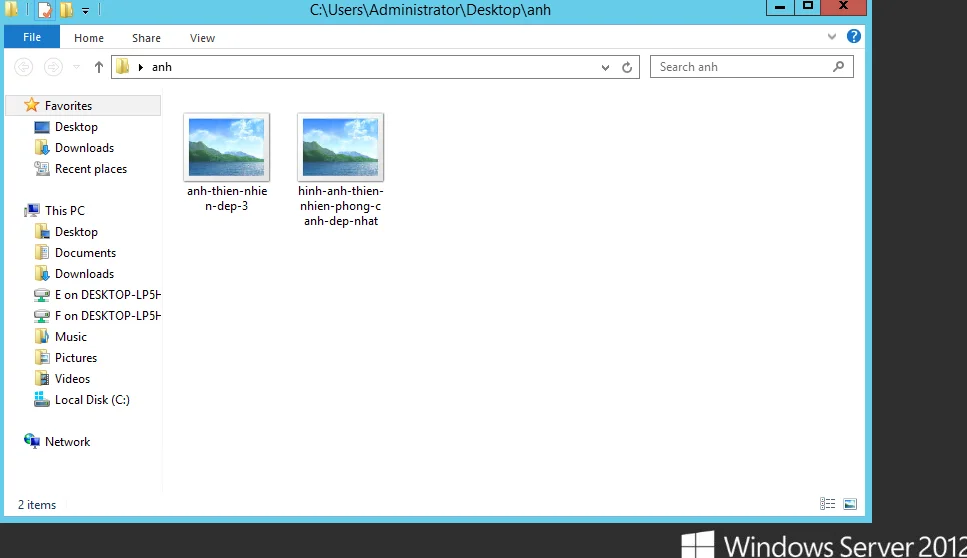Viewport: 967px width, 558px height.
Task: Switch to details view using status bar icon
Action: coord(827,504)
